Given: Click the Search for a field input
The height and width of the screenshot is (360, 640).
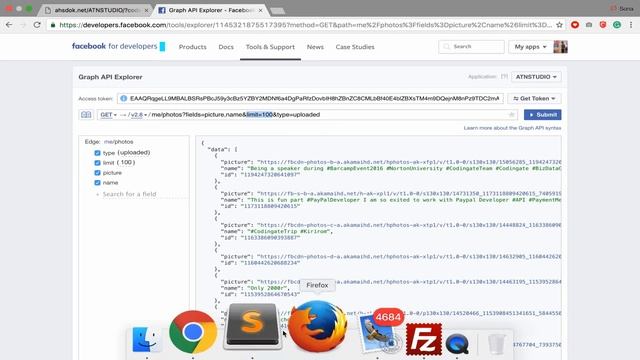Looking at the screenshot, I should coord(129,194).
